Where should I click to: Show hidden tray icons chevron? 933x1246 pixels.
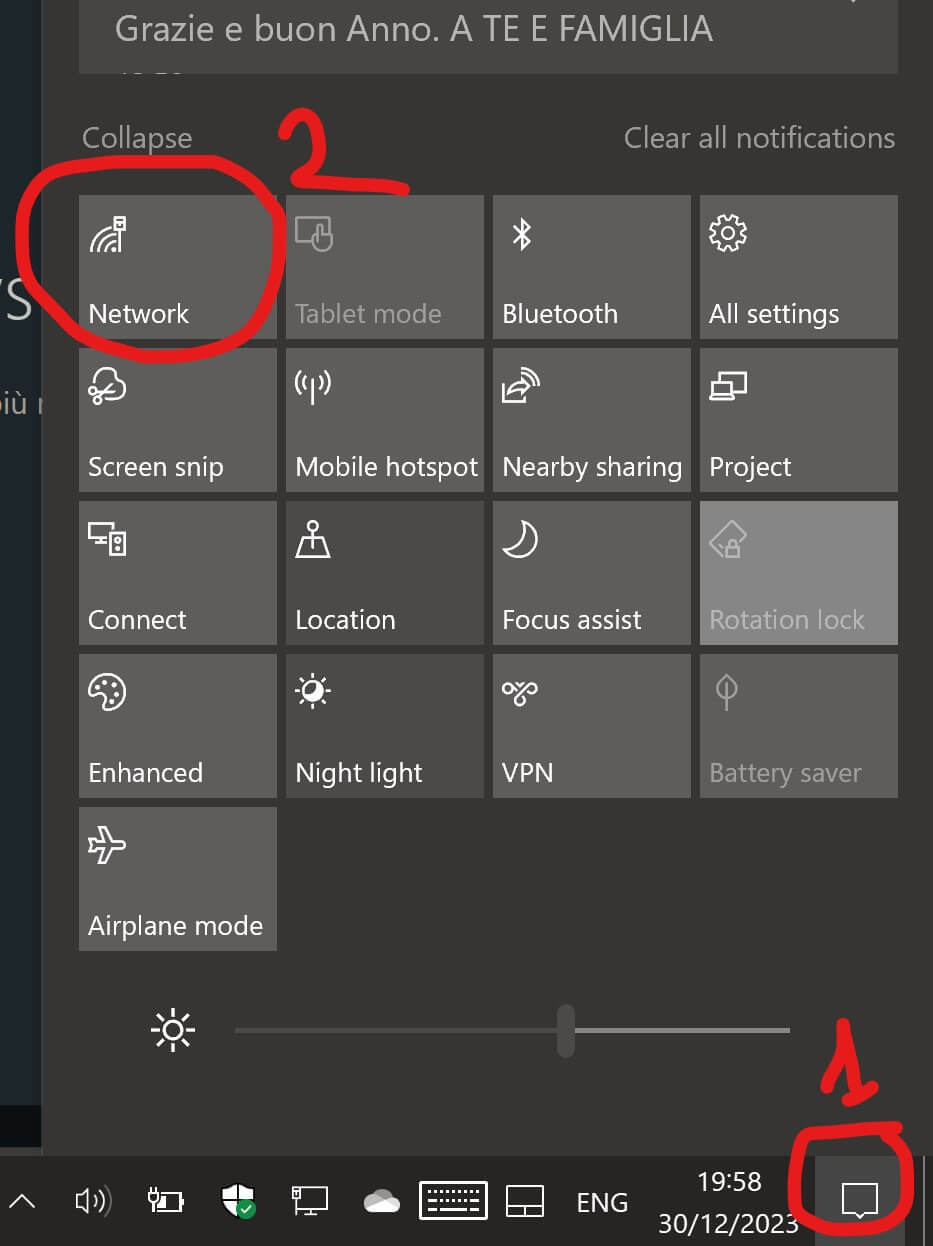22,1201
